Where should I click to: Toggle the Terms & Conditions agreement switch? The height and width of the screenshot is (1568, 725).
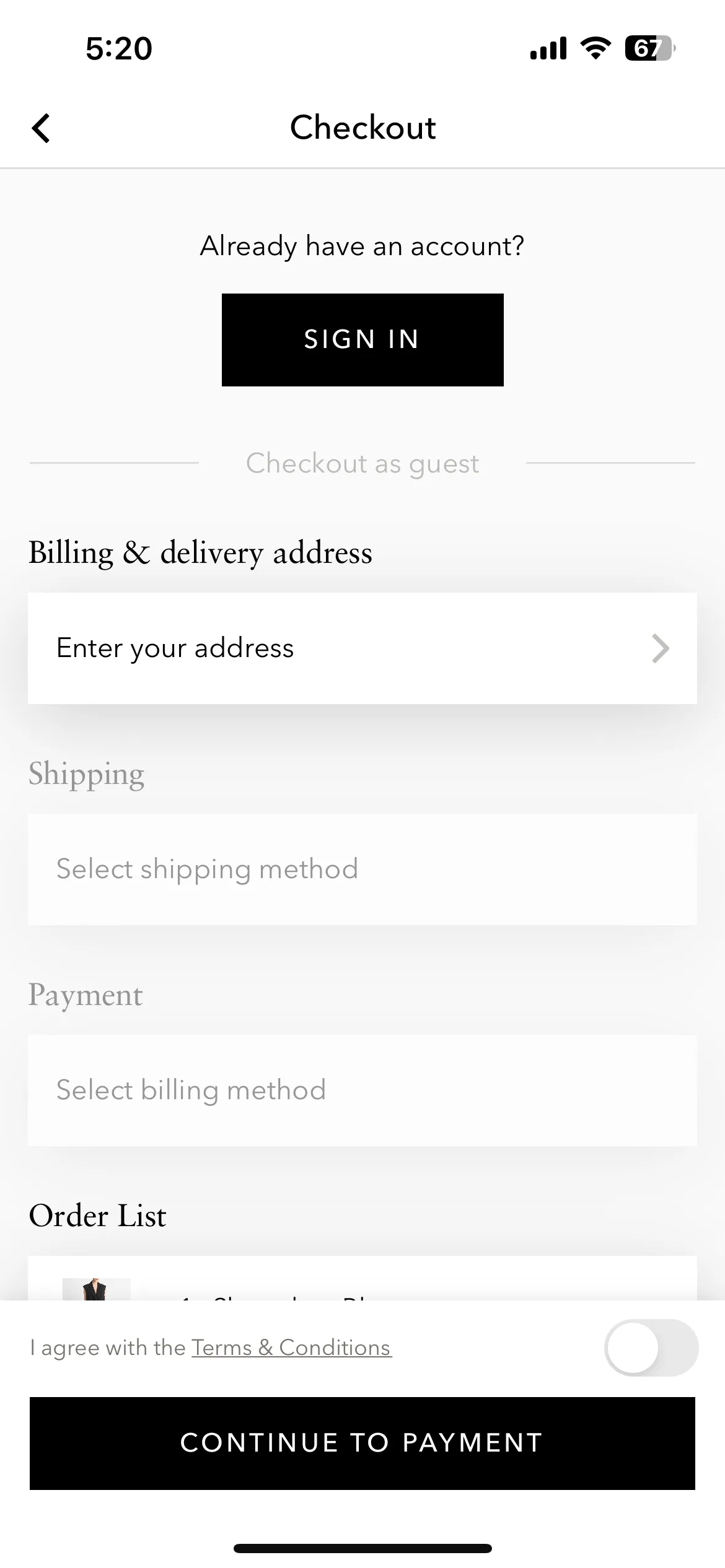651,1348
